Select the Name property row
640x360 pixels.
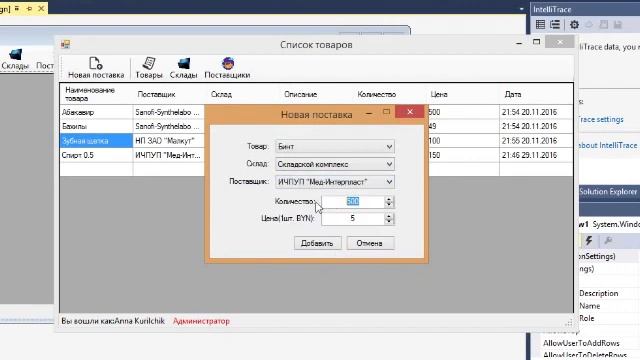click(x=590, y=306)
